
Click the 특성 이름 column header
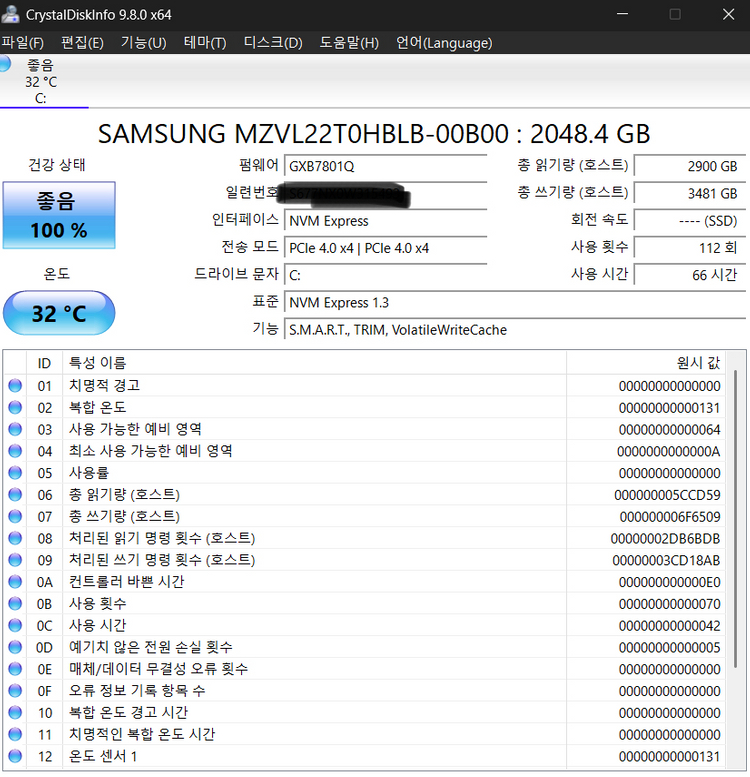[x=314, y=363]
